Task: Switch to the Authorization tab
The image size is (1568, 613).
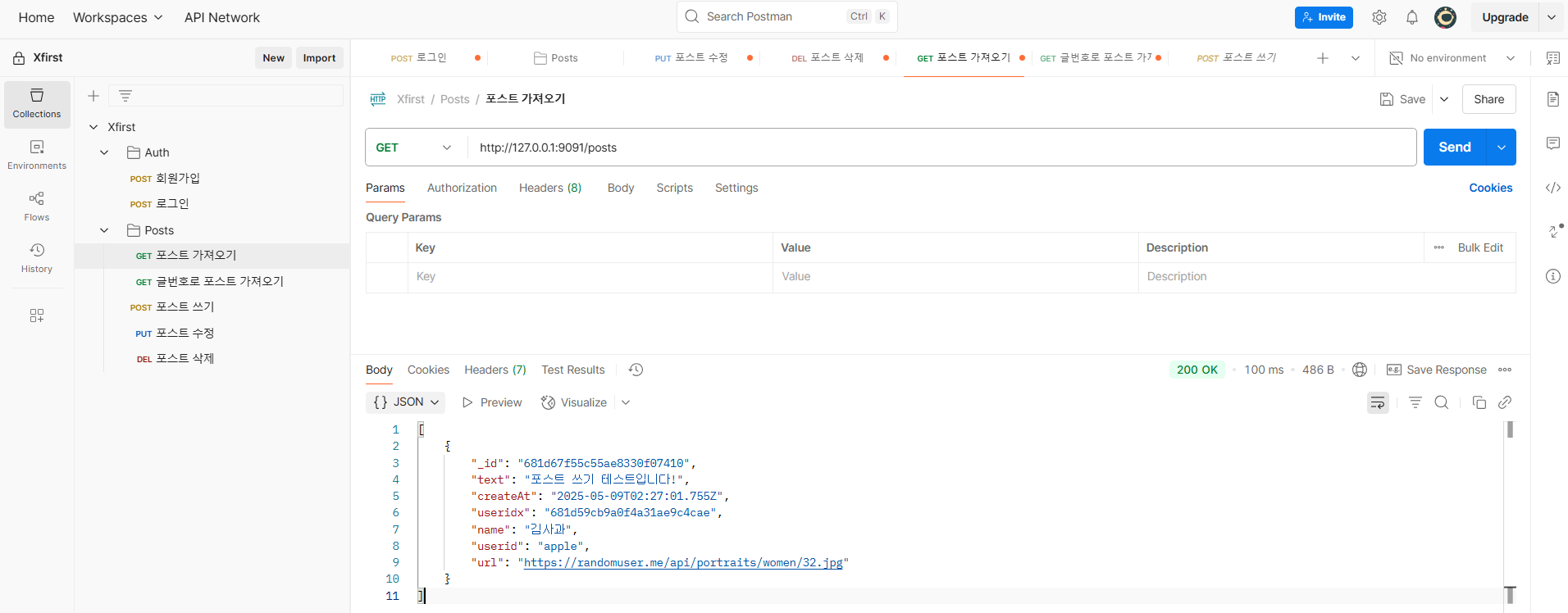Action: tap(462, 188)
